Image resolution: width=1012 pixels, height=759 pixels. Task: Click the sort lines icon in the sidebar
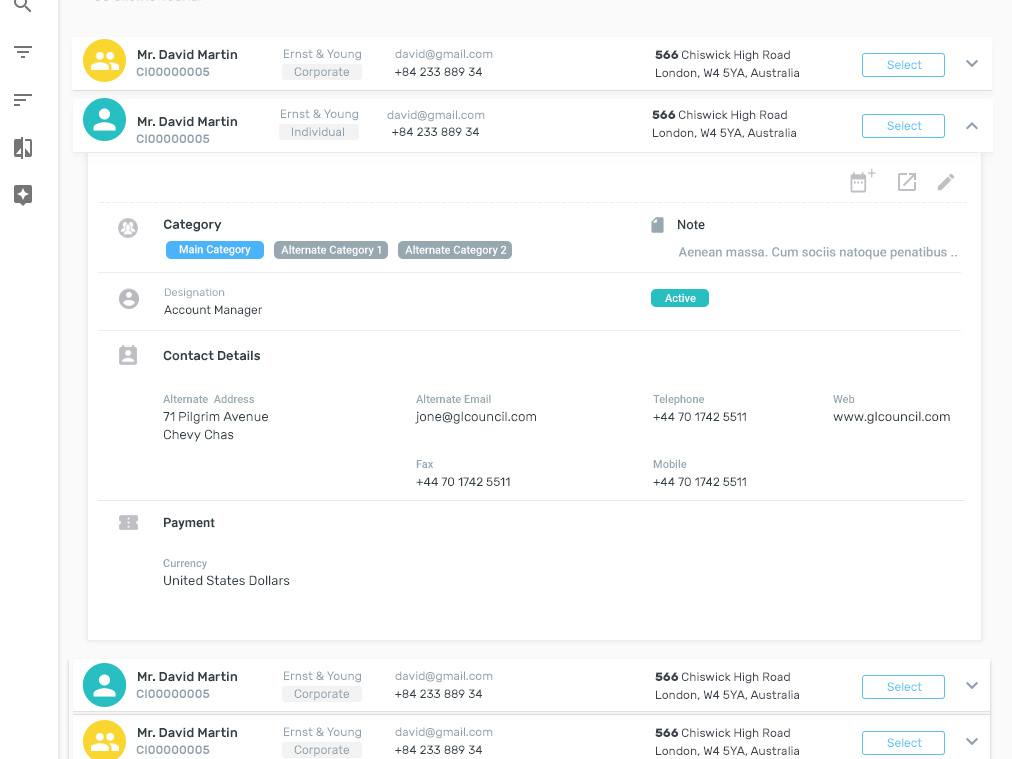pyautogui.click(x=23, y=99)
